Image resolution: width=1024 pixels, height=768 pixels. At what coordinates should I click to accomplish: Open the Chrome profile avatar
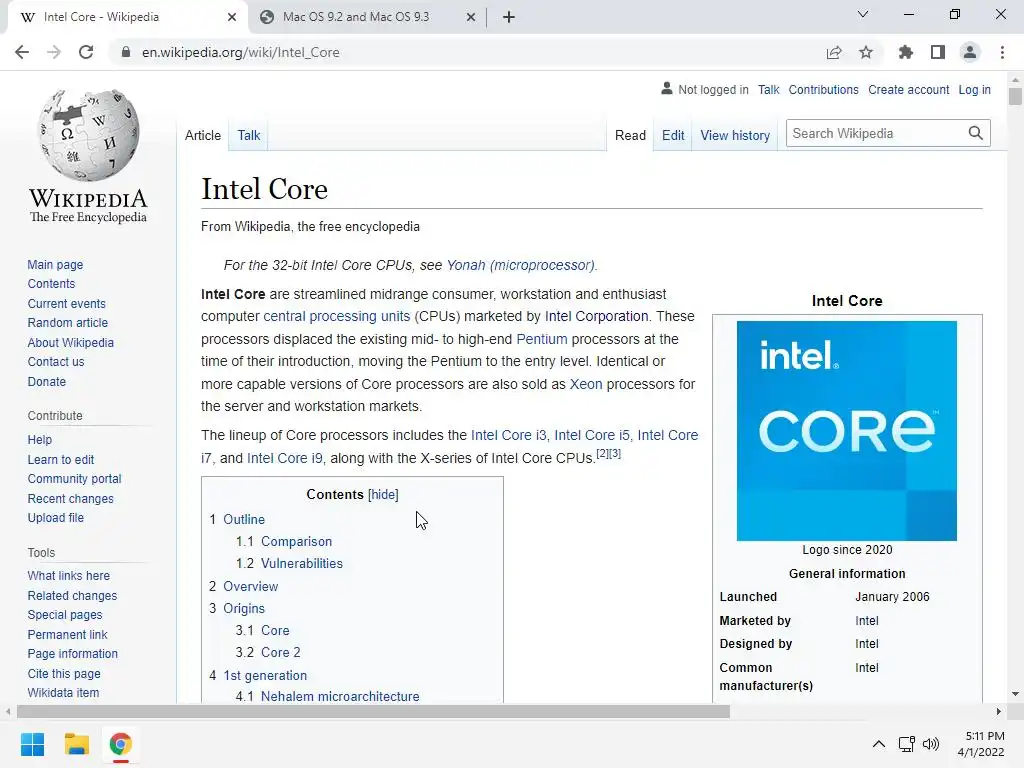pyautogui.click(x=970, y=52)
